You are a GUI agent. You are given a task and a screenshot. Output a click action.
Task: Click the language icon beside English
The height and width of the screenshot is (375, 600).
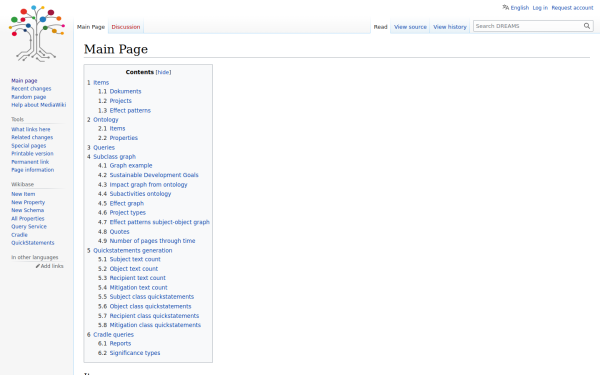tap(505, 7)
